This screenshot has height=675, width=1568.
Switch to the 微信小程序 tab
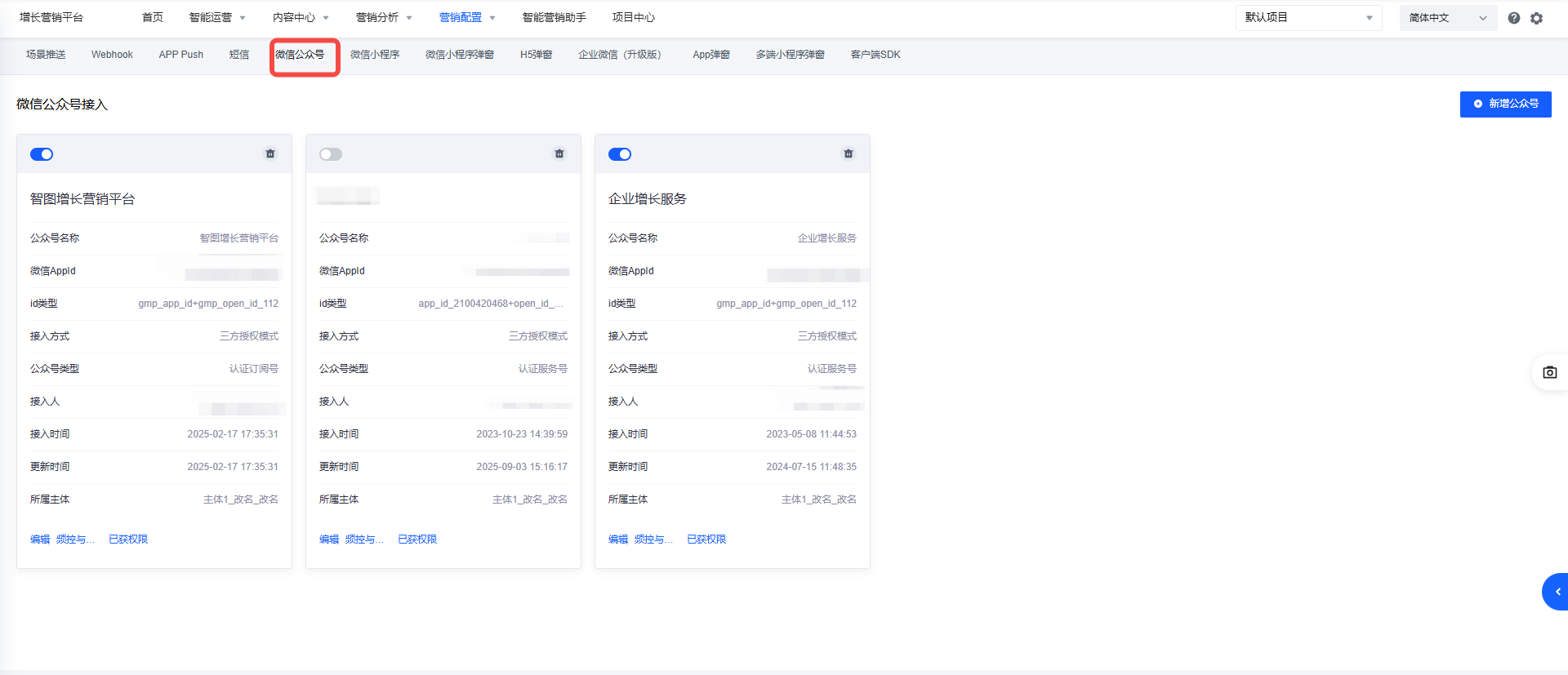(x=375, y=55)
